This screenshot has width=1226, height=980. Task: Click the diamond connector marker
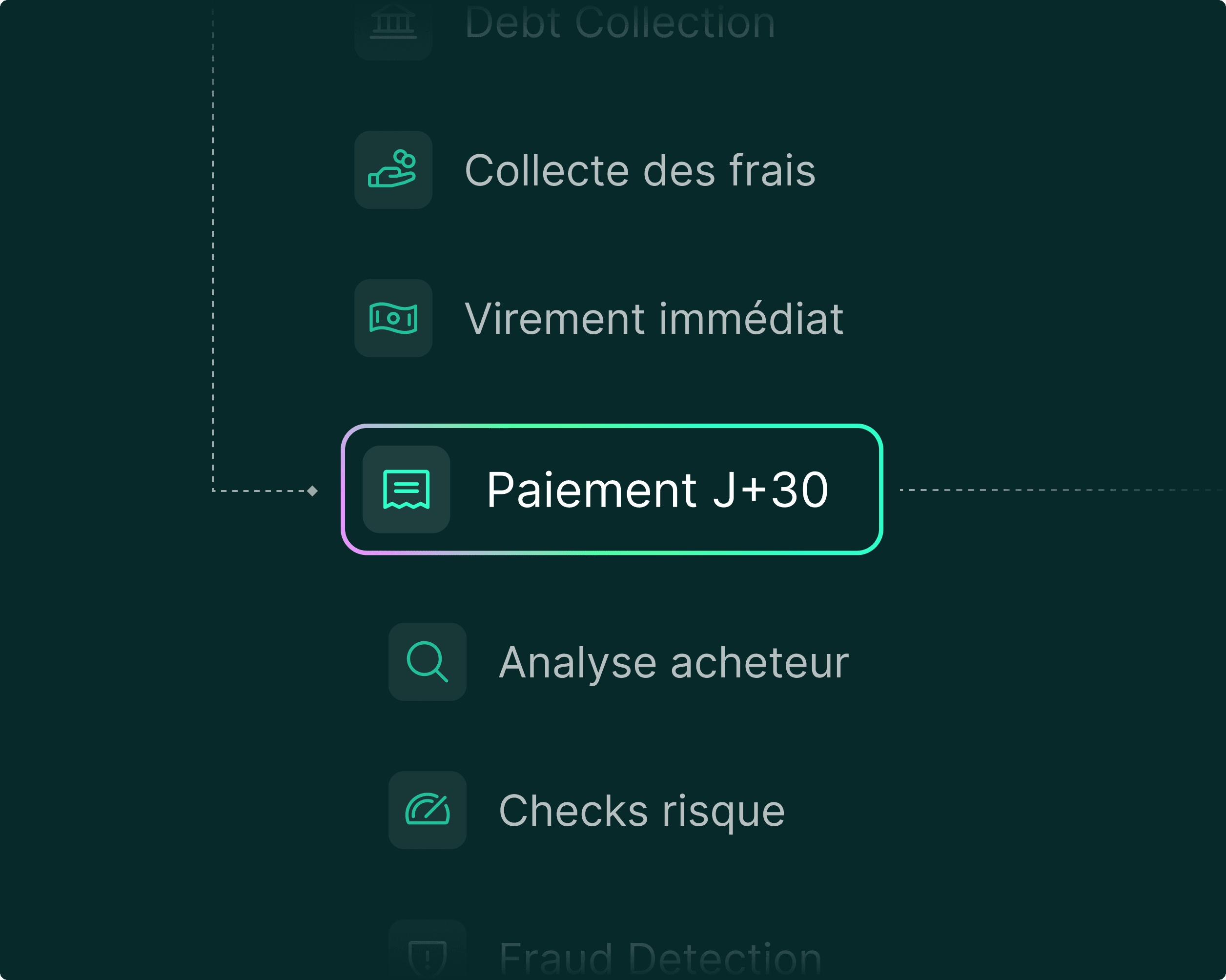click(x=312, y=491)
